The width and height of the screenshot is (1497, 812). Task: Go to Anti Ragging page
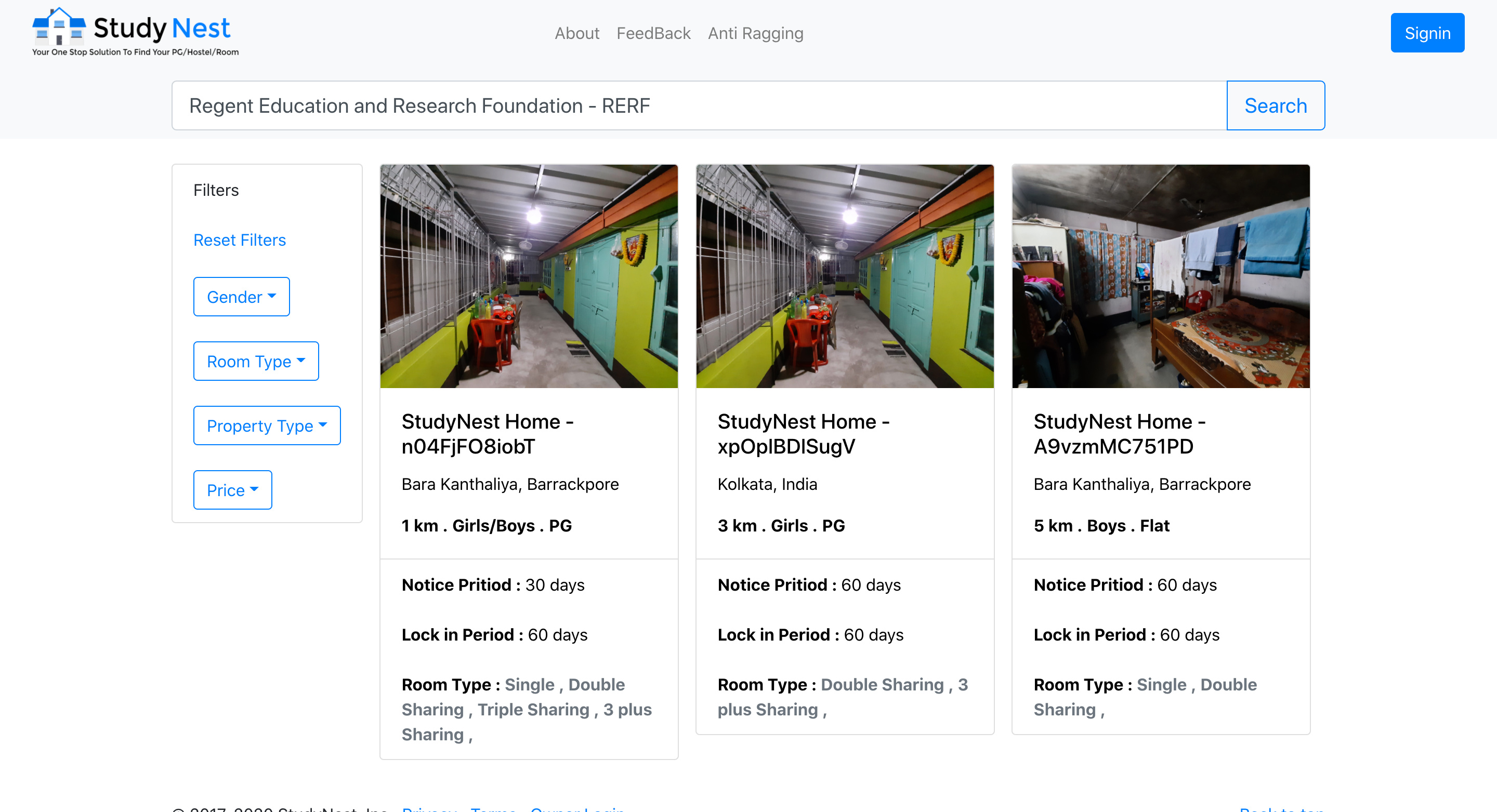pyautogui.click(x=755, y=33)
